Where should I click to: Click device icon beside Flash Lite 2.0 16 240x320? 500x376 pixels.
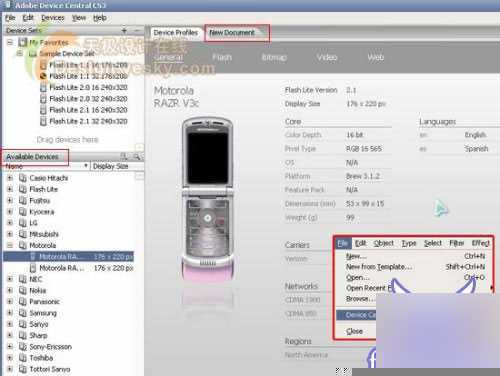point(43,87)
